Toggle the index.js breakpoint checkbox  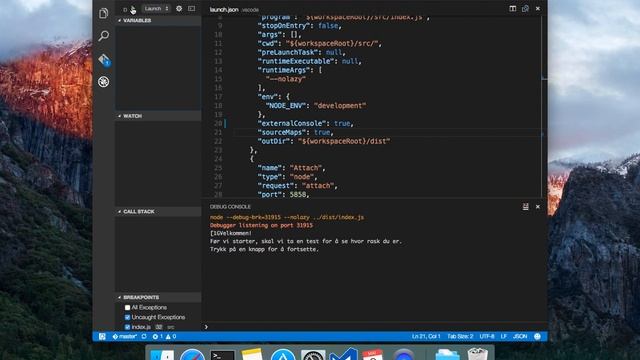pyautogui.click(x=127, y=327)
